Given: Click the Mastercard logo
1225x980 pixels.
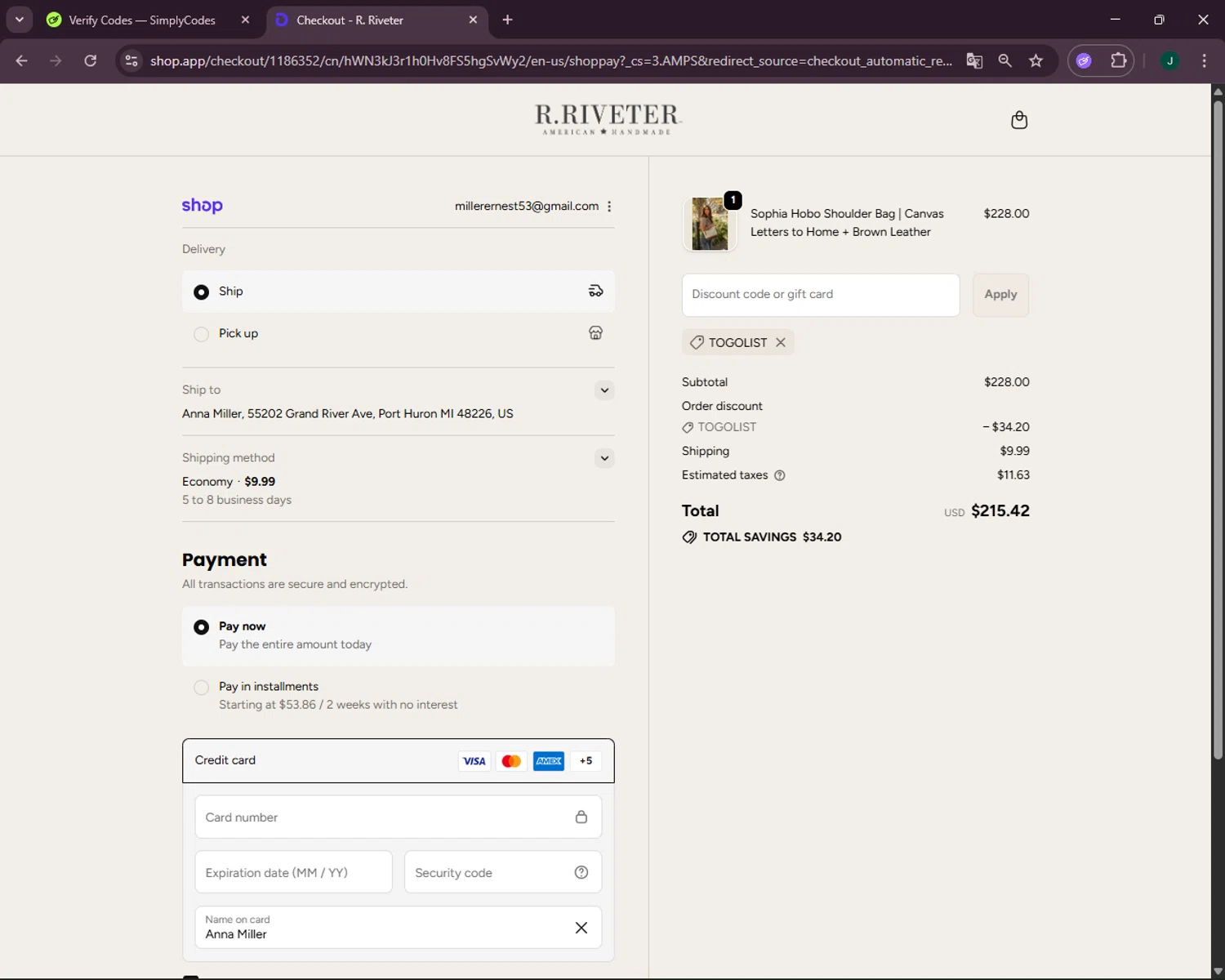Looking at the screenshot, I should tap(511, 761).
